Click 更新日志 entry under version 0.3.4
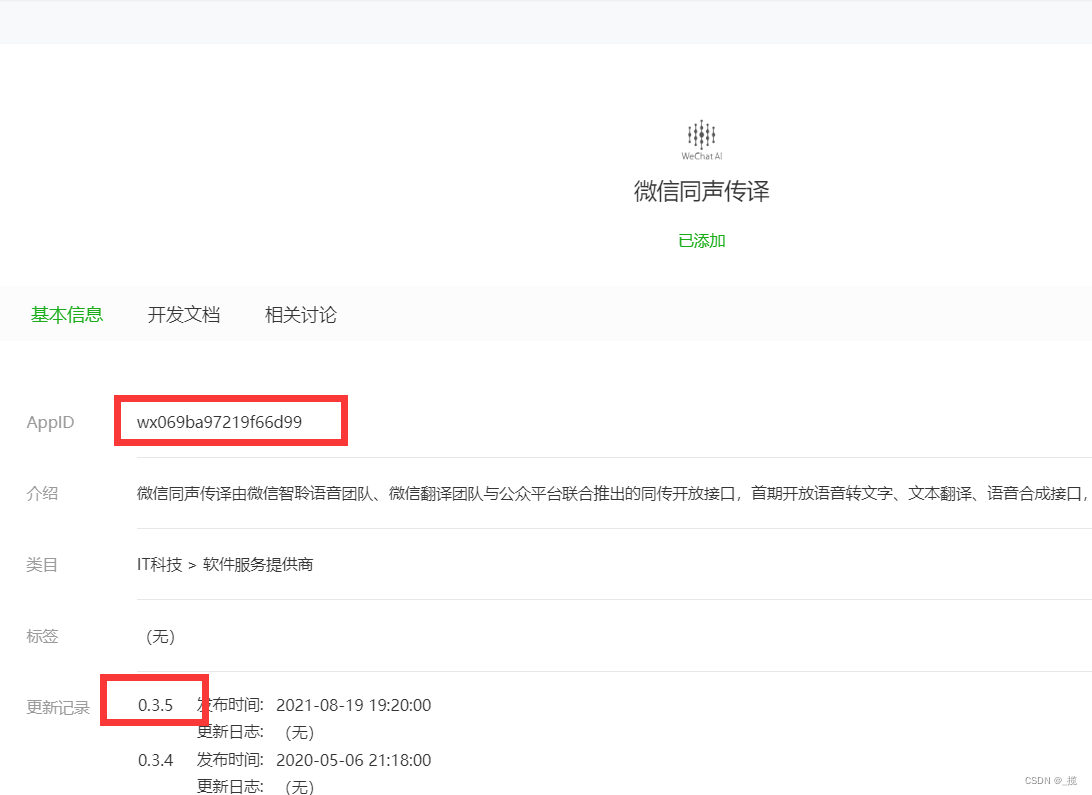This screenshot has width=1092, height=795. [256, 787]
